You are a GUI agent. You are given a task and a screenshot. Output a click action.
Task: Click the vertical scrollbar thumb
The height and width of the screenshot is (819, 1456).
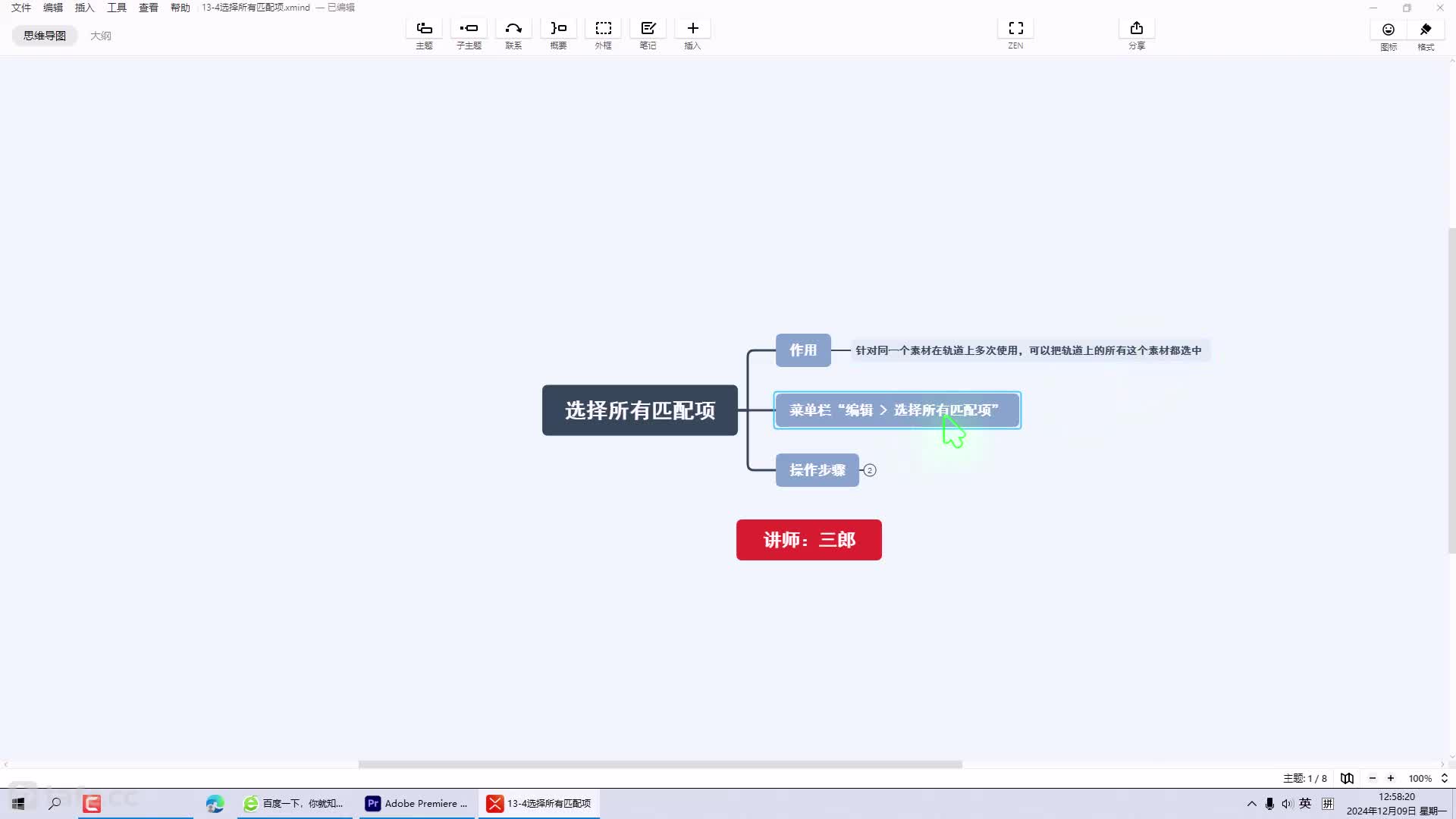click(1451, 391)
